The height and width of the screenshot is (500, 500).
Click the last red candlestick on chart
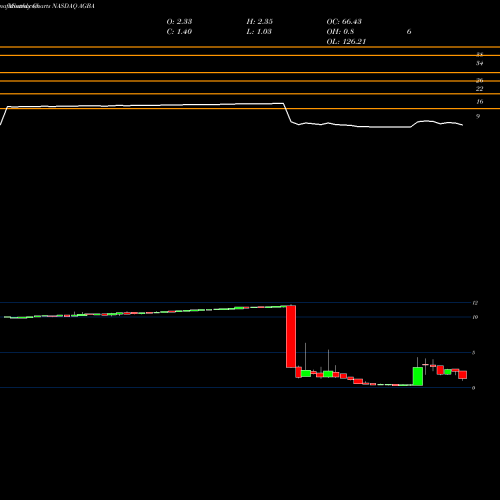click(463, 375)
